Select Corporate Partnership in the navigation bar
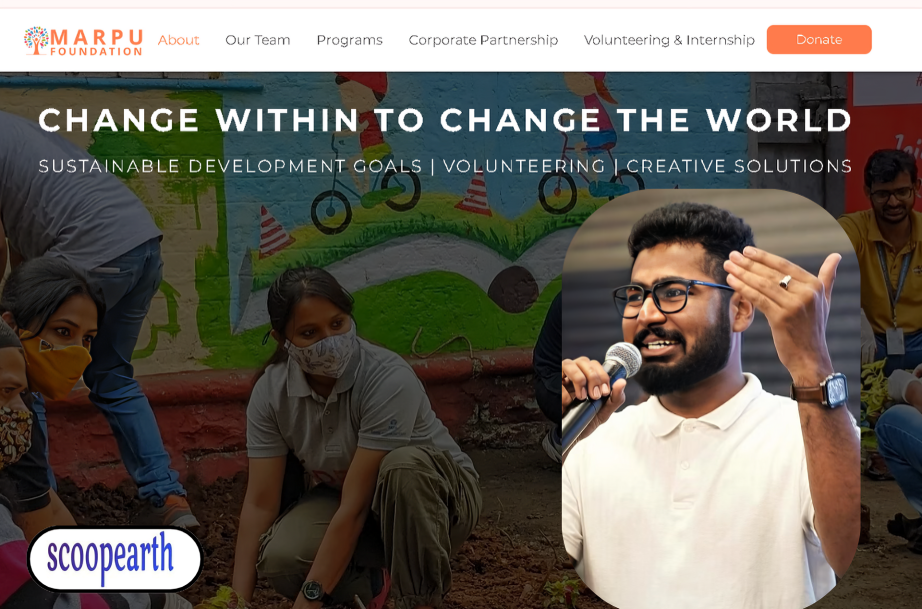The width and height of the screenshot is (922, 609). click(x=483, y=40)
